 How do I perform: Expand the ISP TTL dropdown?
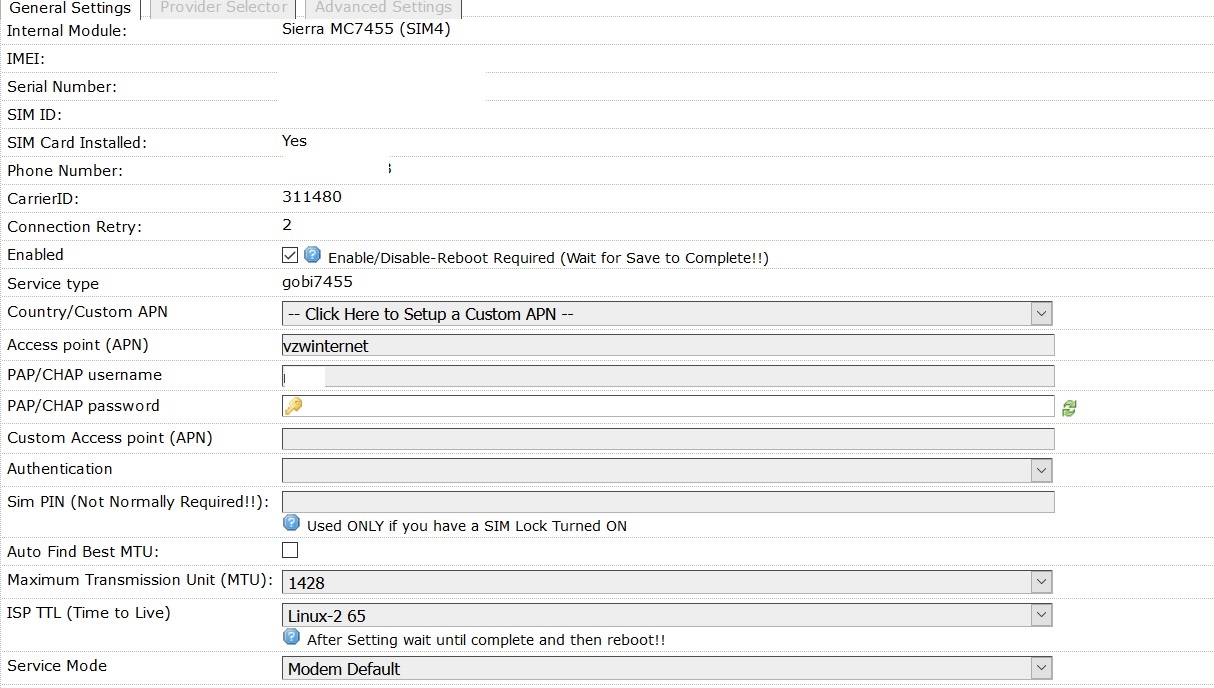point(667,615)
